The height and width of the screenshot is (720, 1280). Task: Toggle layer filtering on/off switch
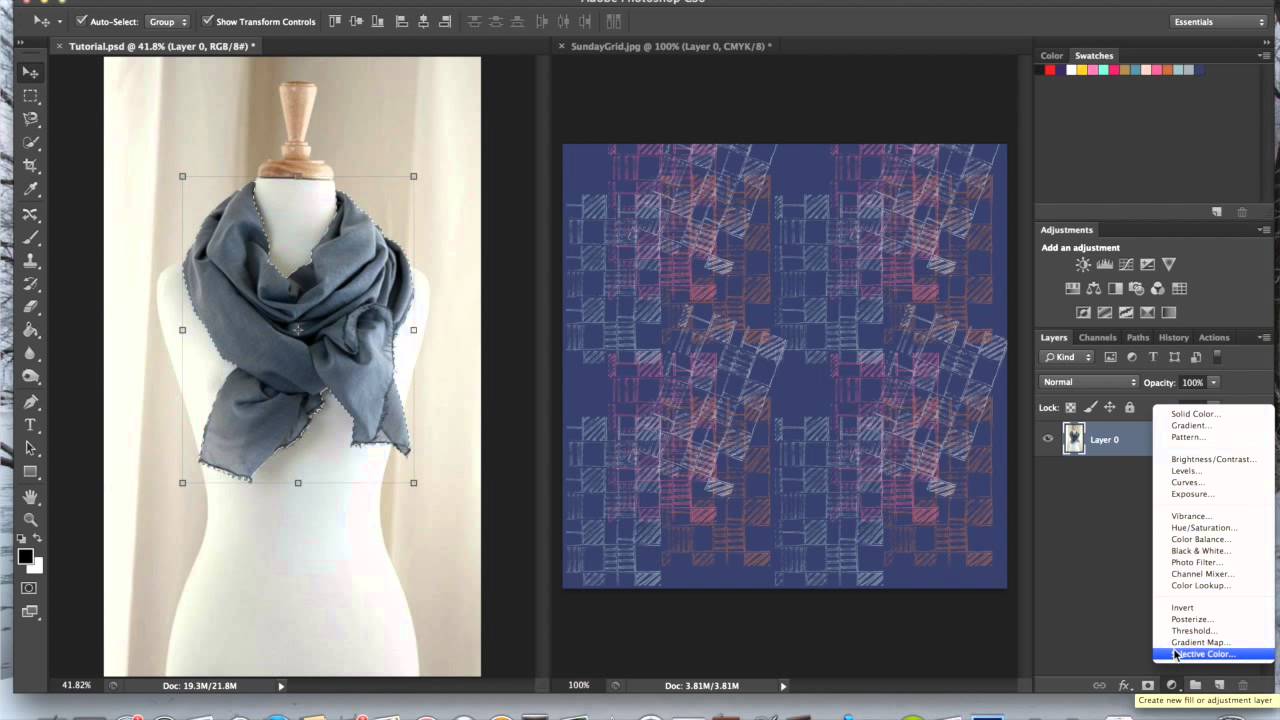pos(1217,357)
